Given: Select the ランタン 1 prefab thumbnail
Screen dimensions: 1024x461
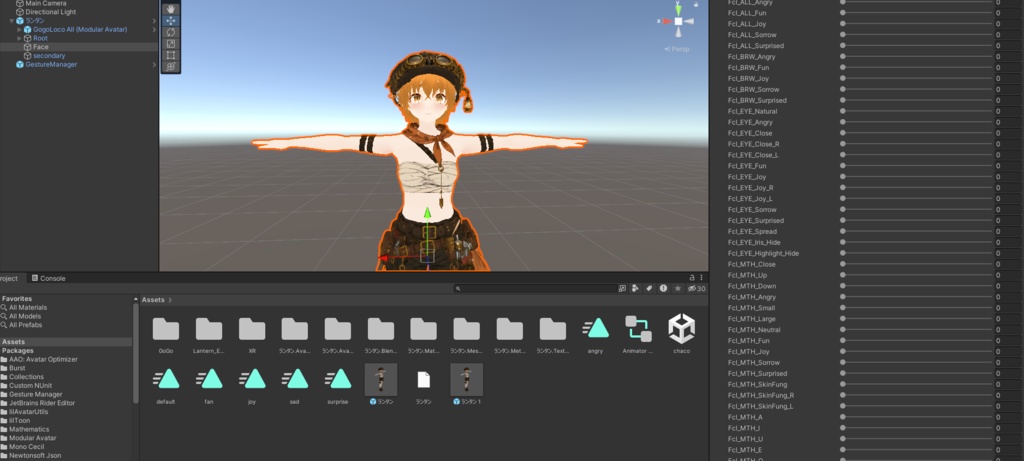Looking at the screenshot, I should 467,379.
